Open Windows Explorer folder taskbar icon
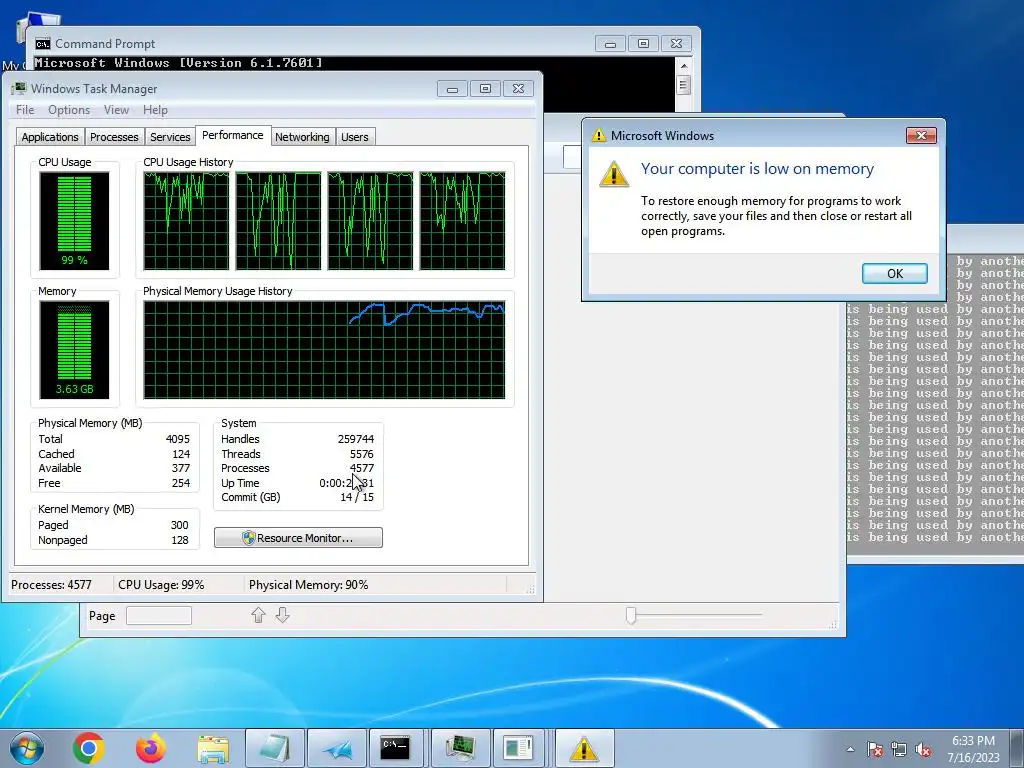Screen dimensions: 1024x768 (x=213, y=749)
